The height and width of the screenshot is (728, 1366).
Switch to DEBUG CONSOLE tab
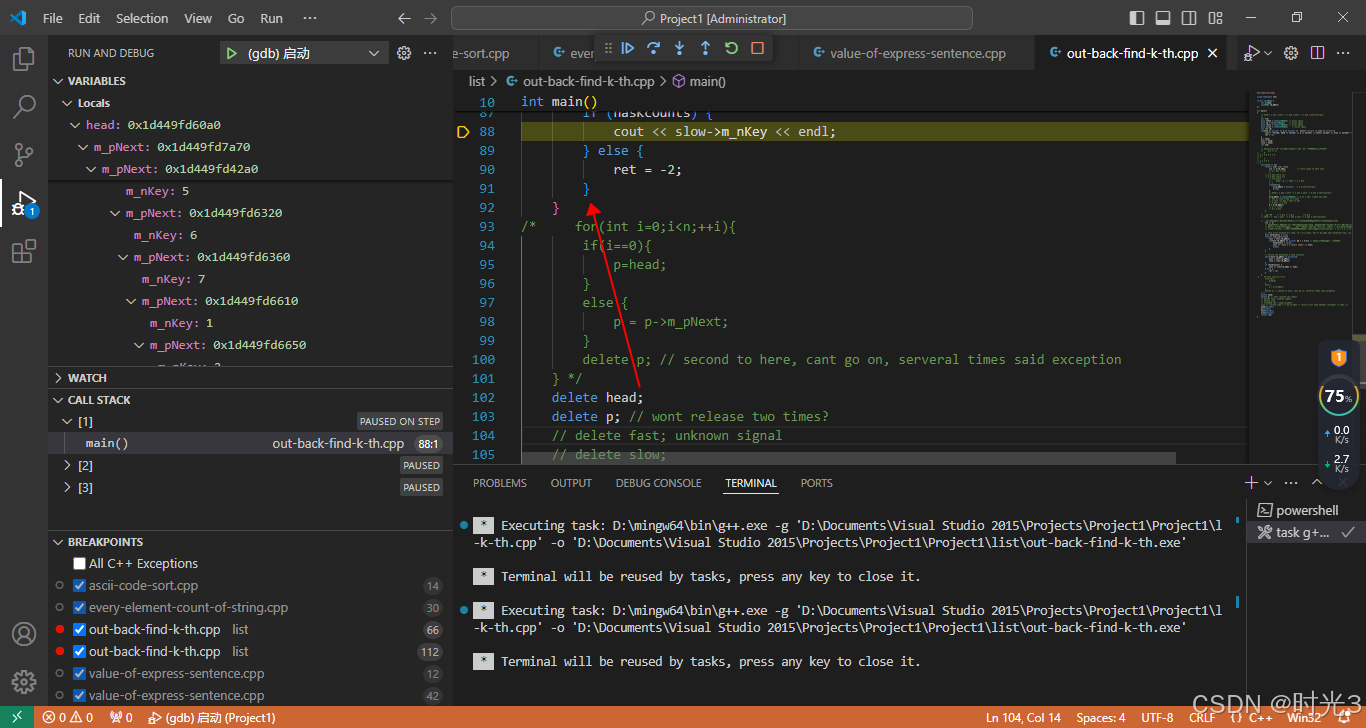[658, 483]
